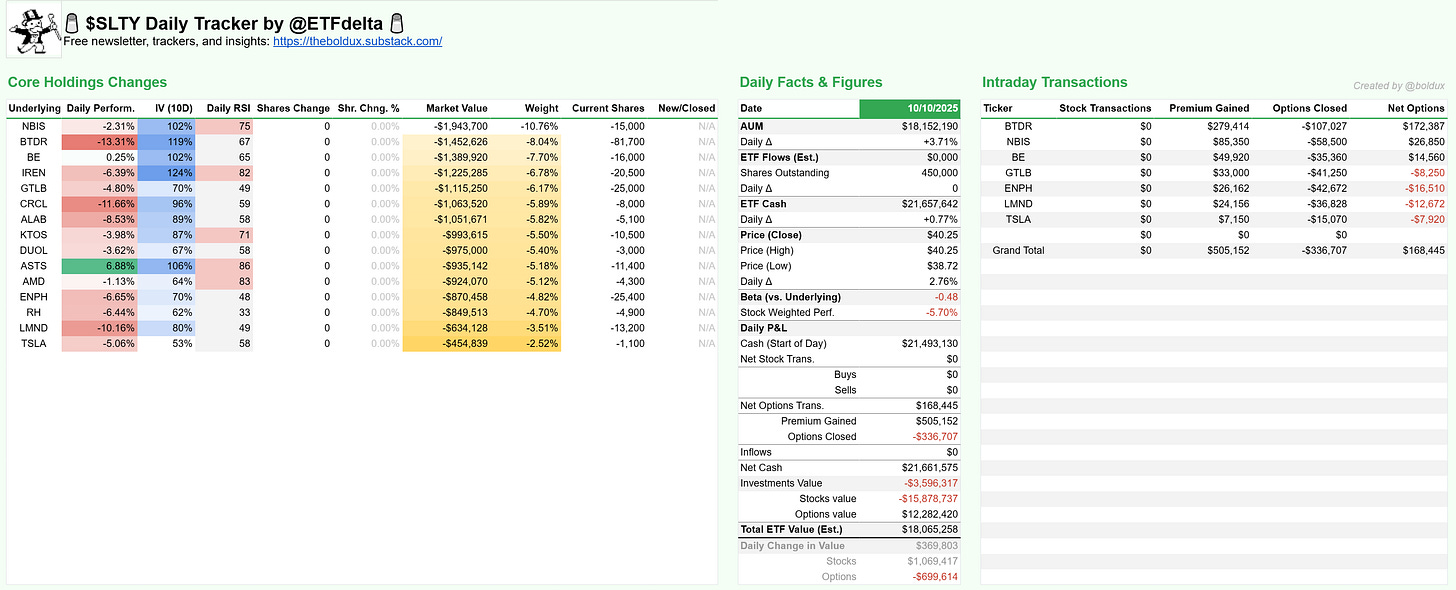Open the theboldux.substack.com link
The height and width of the screenshot is (590, 1456).
point(357,42)
